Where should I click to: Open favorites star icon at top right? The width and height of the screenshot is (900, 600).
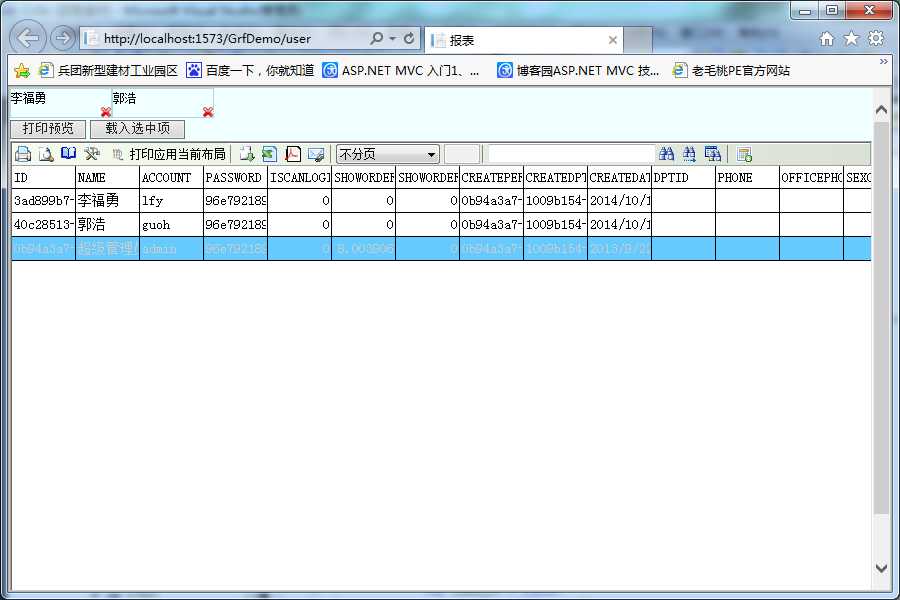point(851,38)
